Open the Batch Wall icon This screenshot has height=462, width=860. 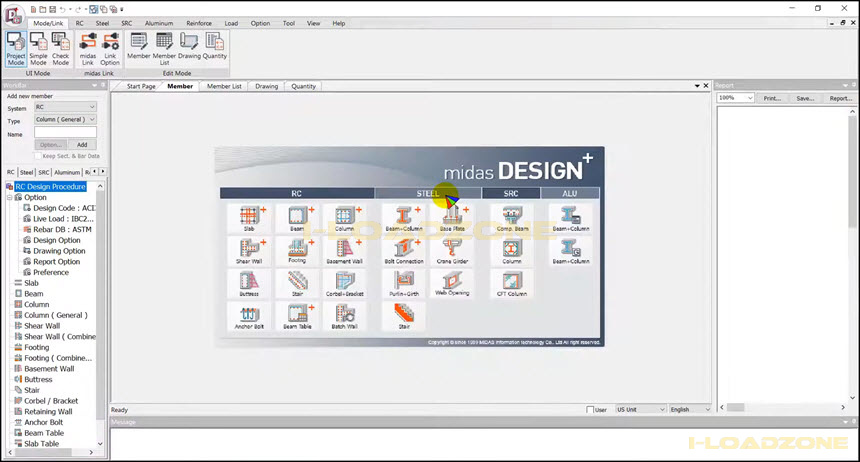pos(344,317)
